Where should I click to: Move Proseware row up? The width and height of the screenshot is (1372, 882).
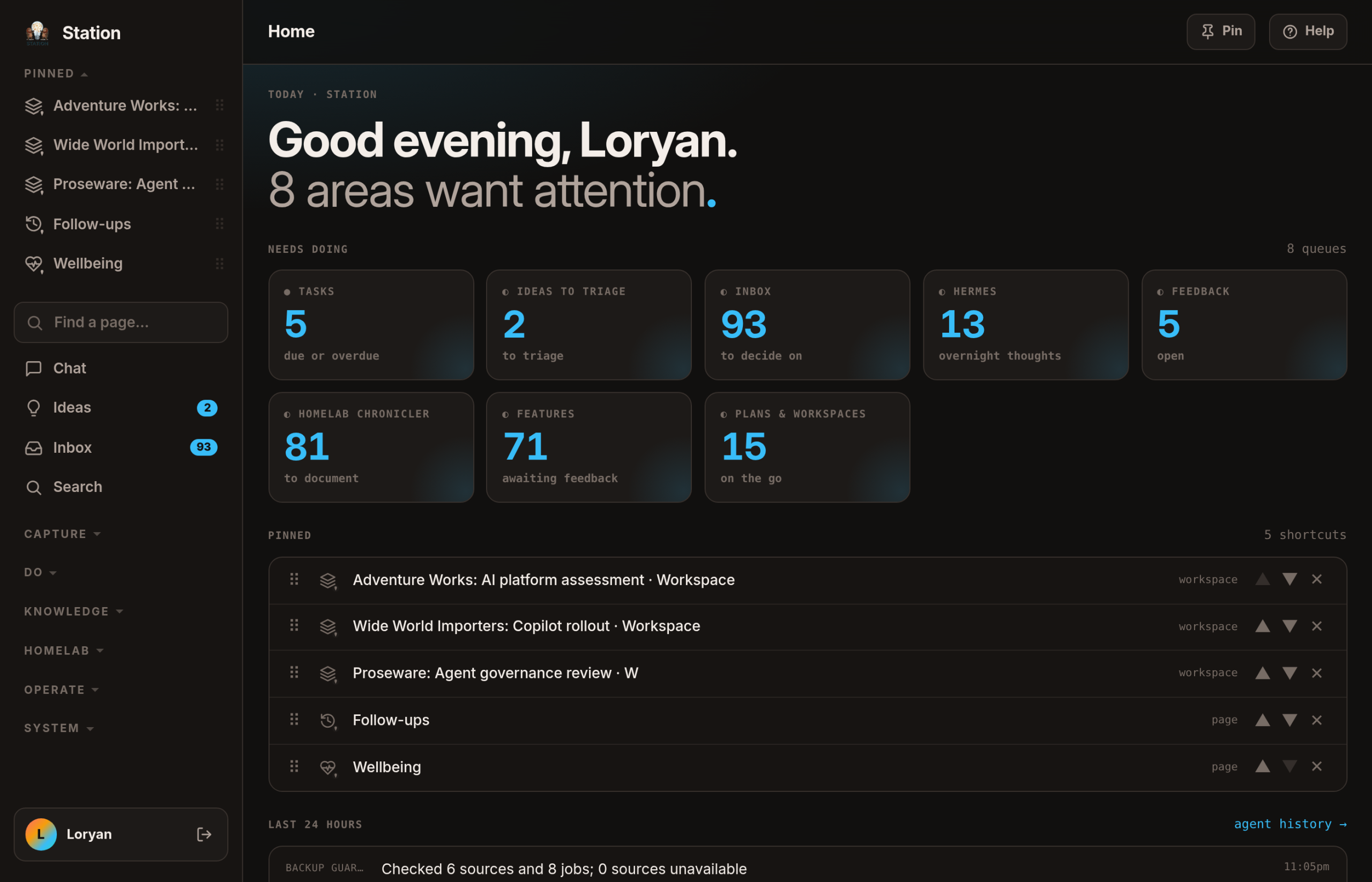click(1263, 673)
